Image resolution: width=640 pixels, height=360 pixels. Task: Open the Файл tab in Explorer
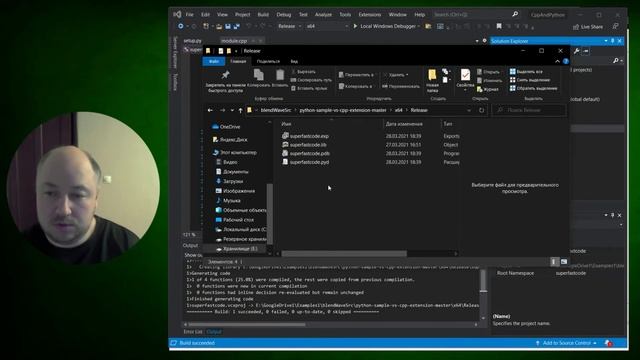[x=214, y=61]
